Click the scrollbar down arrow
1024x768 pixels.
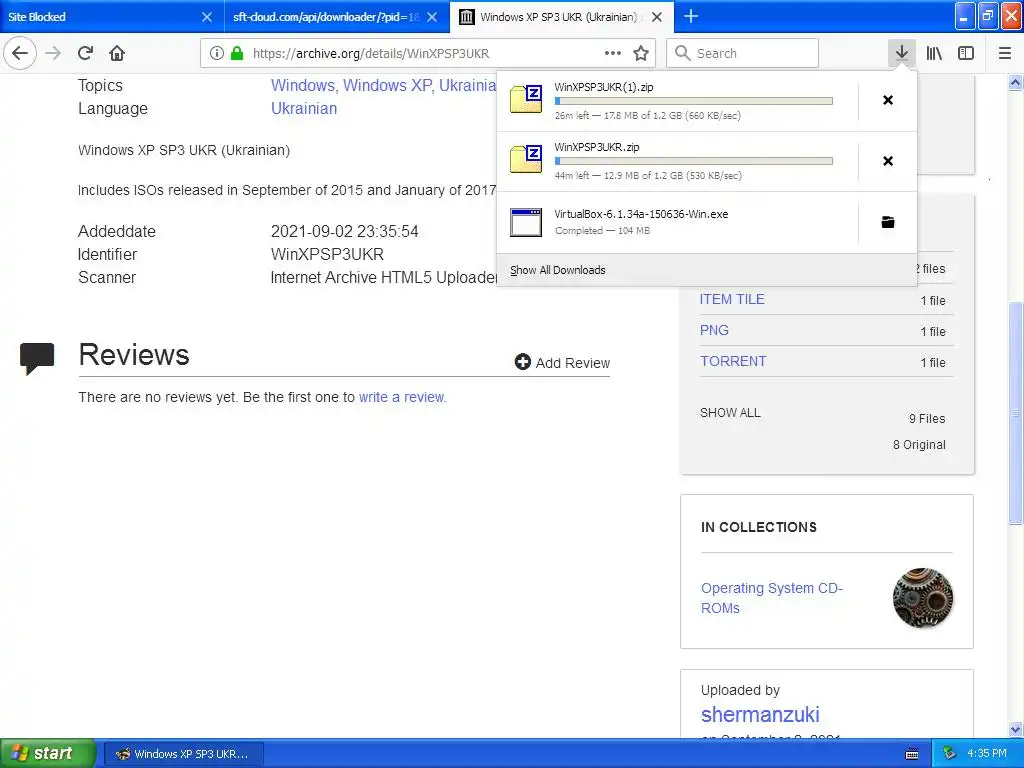1015,729
